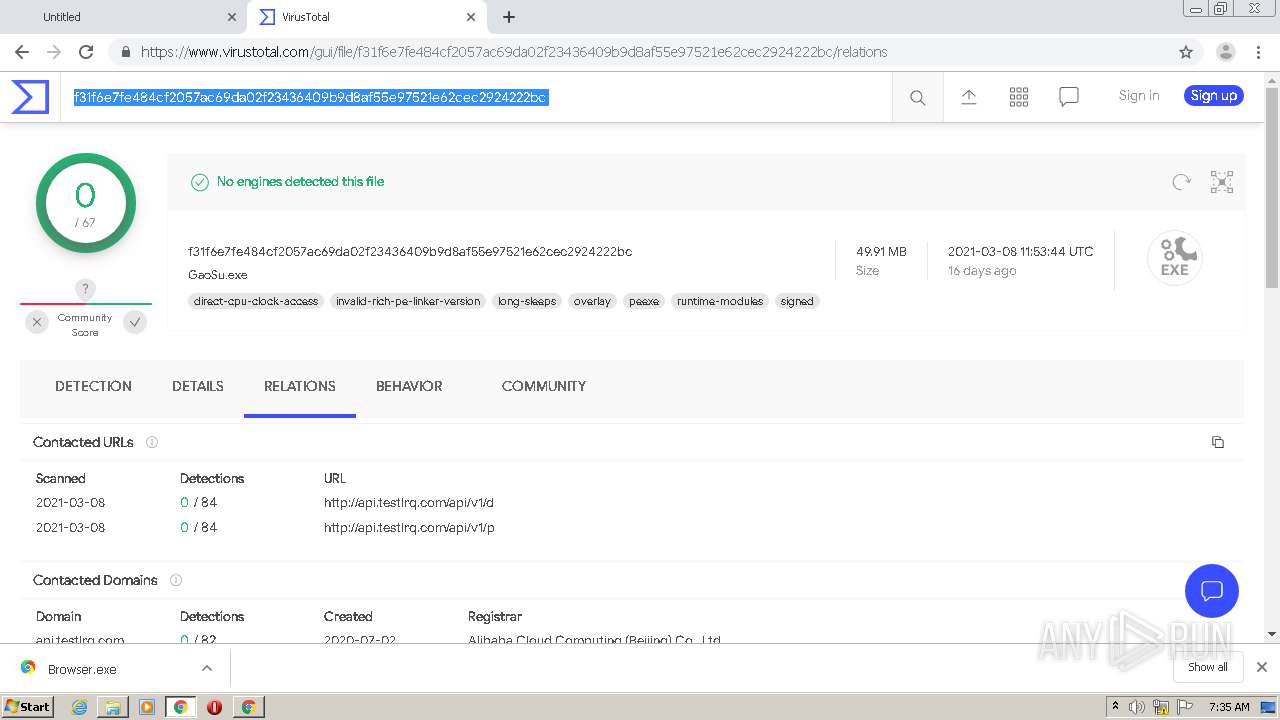Open Internet Explorer in taskbar
This screenshot has width=1280, height=720.
pos(79,707)
